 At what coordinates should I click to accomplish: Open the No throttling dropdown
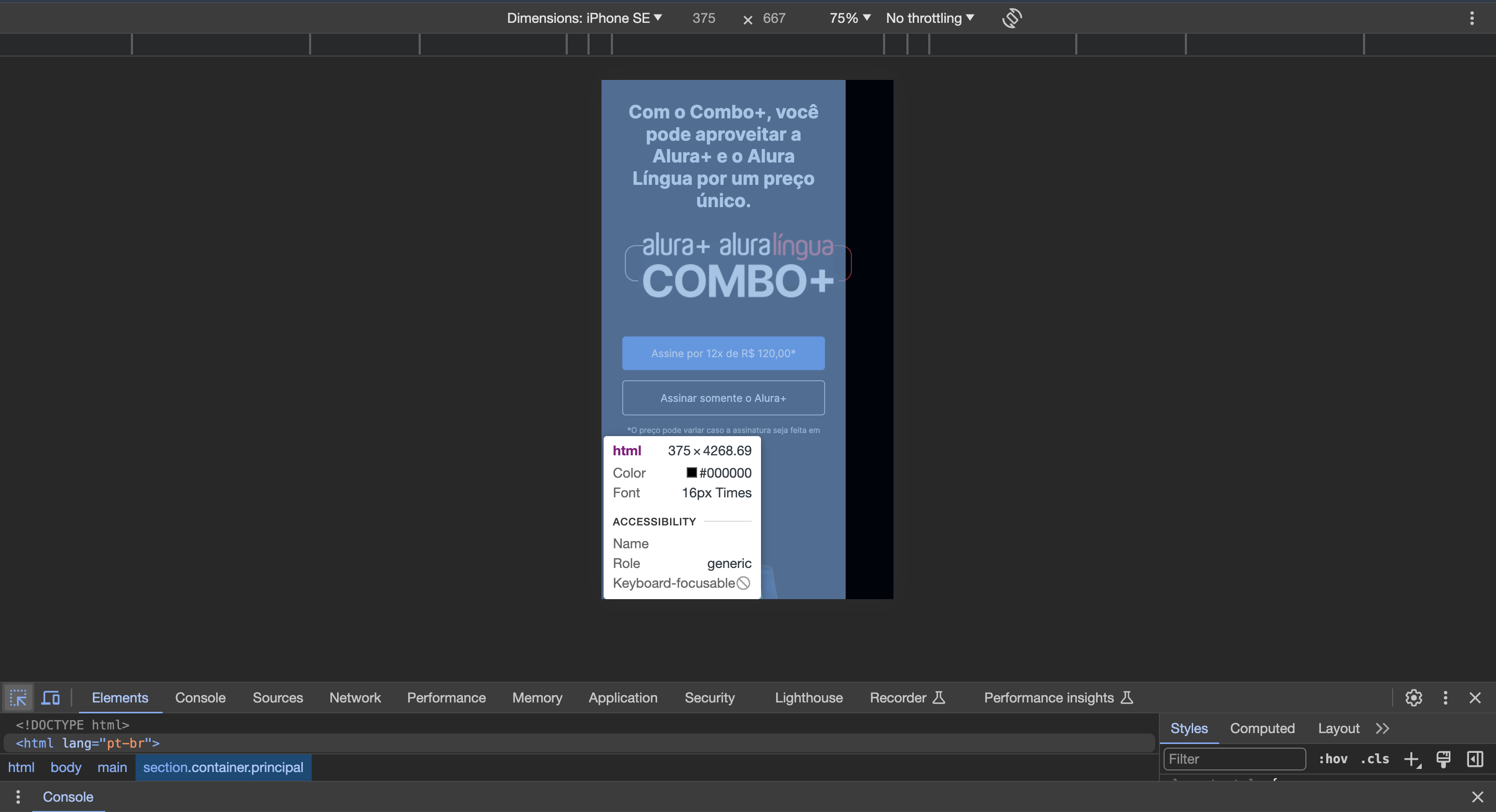point(930,18)
